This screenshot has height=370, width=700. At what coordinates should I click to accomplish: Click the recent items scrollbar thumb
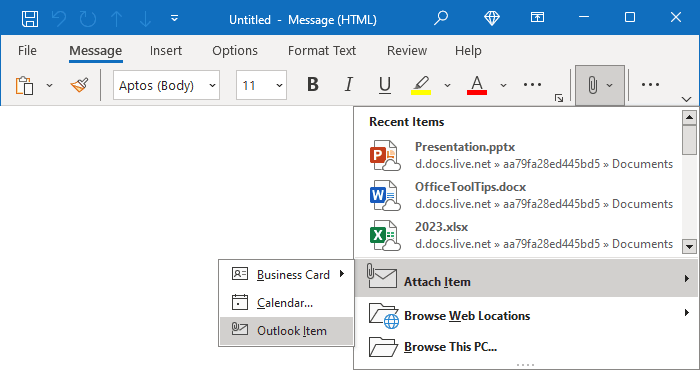[x=689, y=140]
